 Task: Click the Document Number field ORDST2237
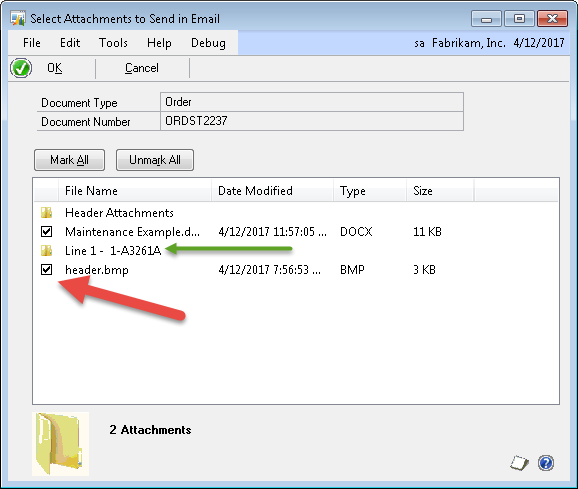pyautogui.click(x=312, y=121)
